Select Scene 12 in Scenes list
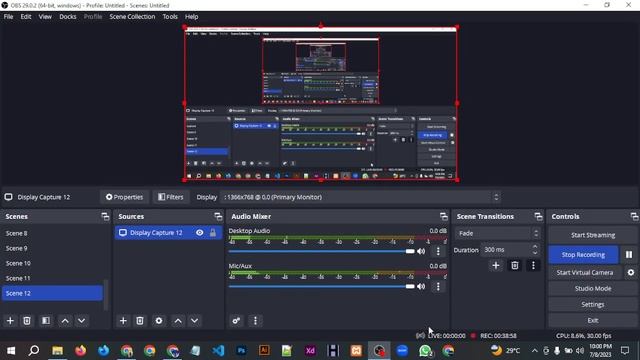The width and height of the screenshot is (640, 360). point(52,293)
